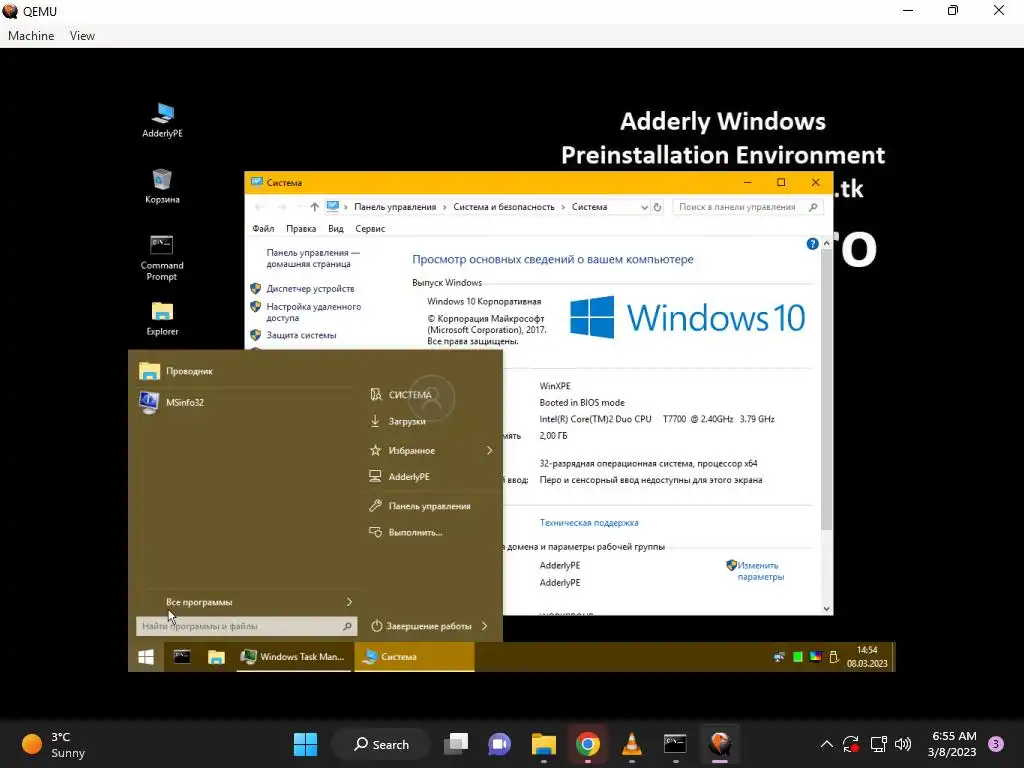
Task: Show hidden tray icons chevron
Action: (826, 744)
